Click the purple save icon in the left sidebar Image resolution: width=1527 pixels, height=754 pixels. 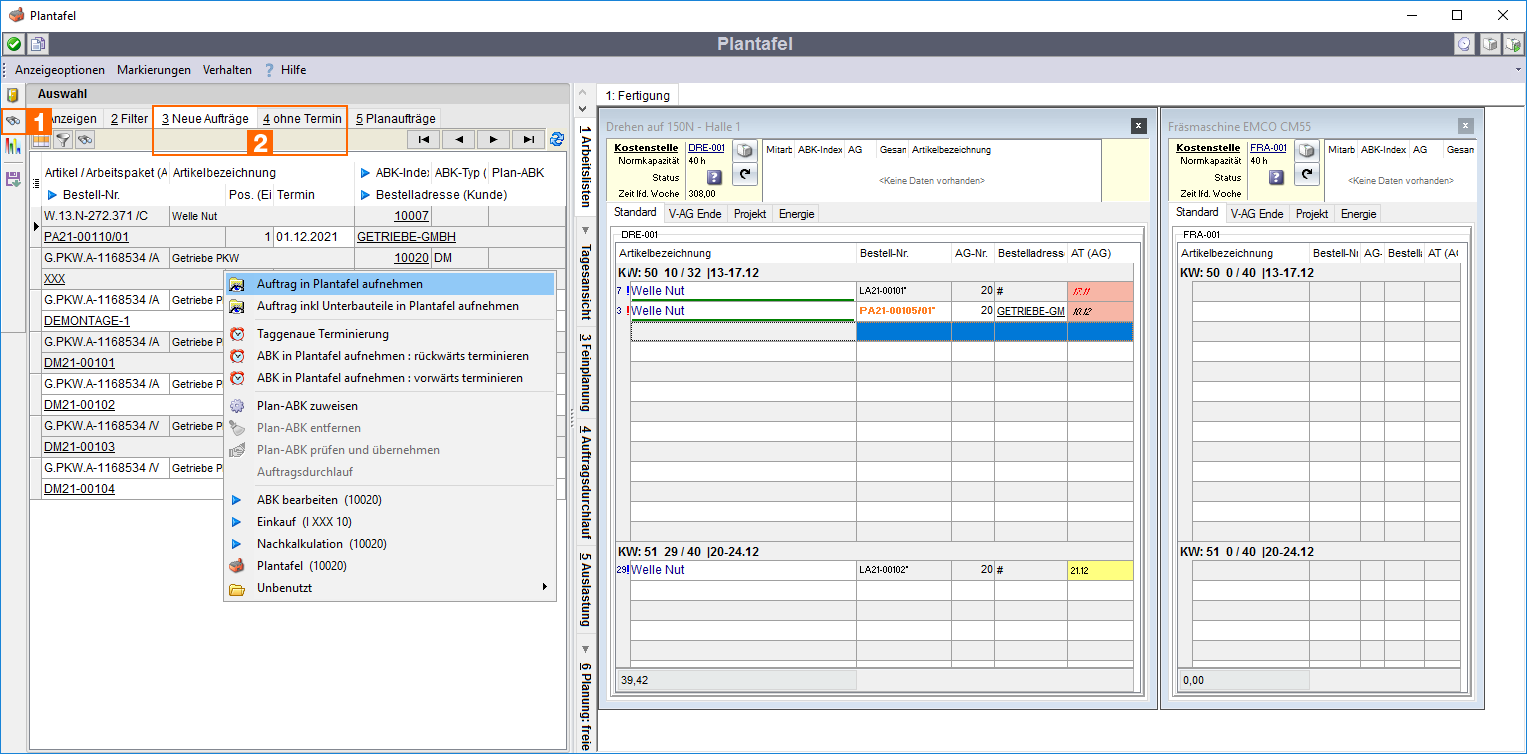click(x=13, y=179)
